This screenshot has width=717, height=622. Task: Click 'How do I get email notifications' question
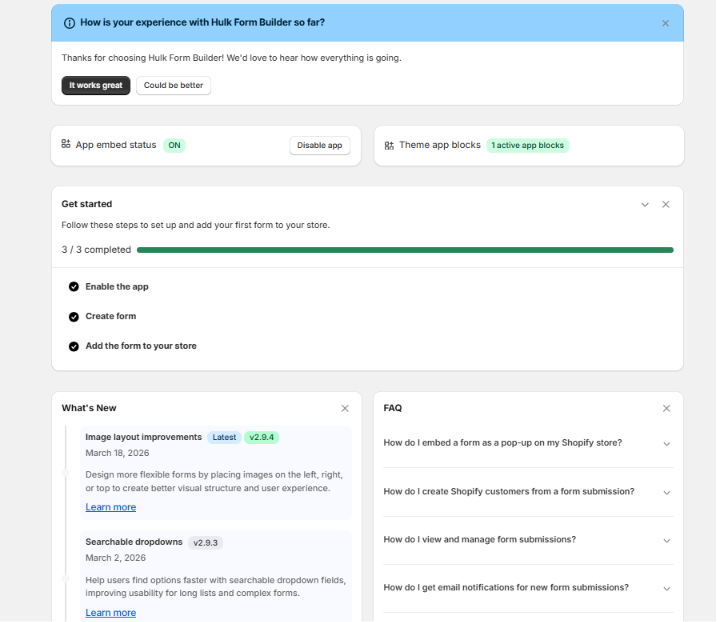(506, 588)
